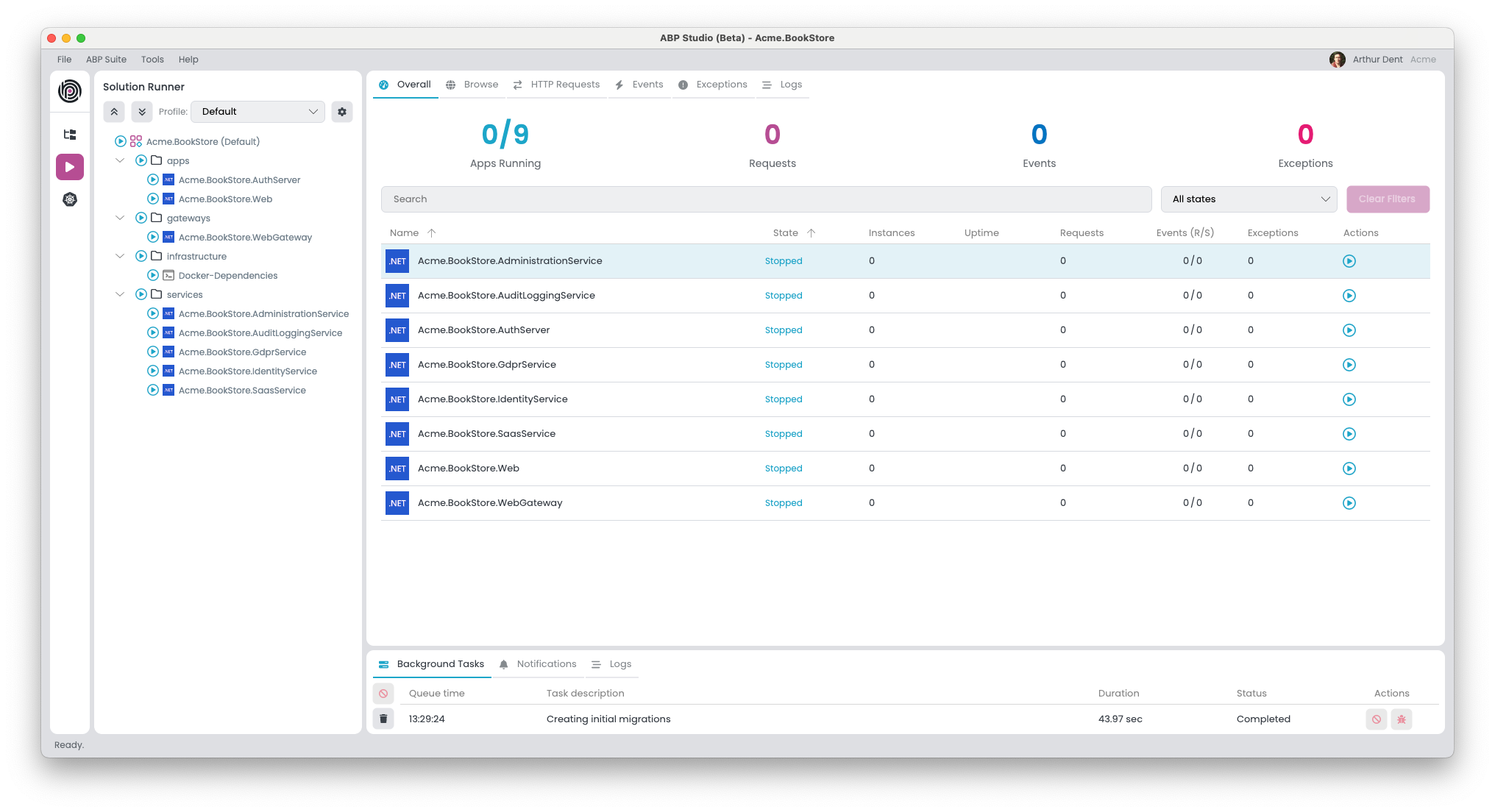
Task: Open the ABP Suite menu
Action: point(106,60)
